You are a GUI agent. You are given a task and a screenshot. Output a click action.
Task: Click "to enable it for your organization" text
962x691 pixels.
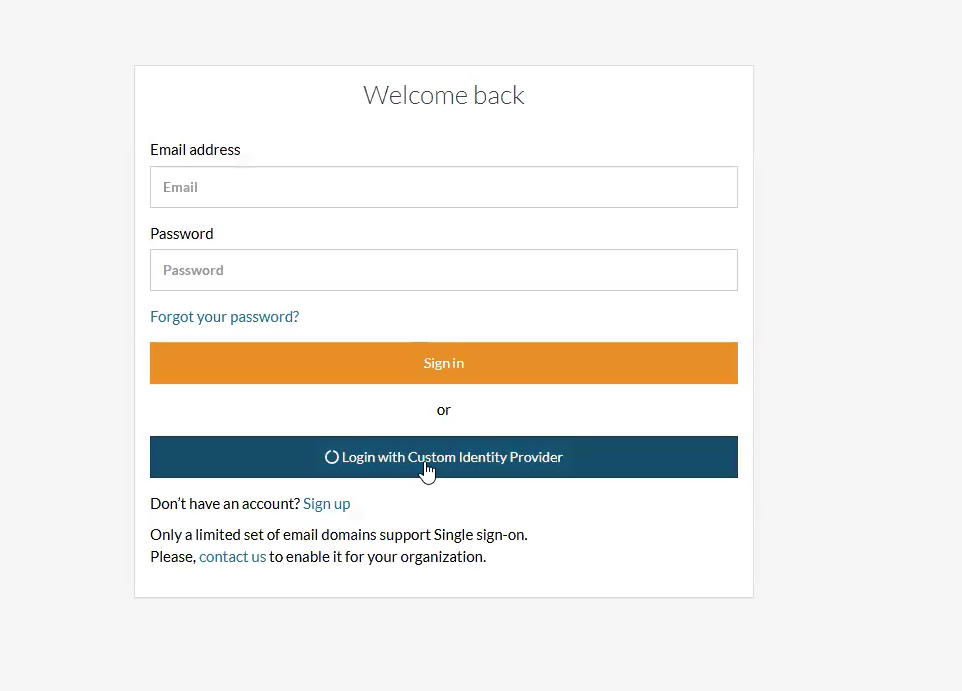click(377, 557)
